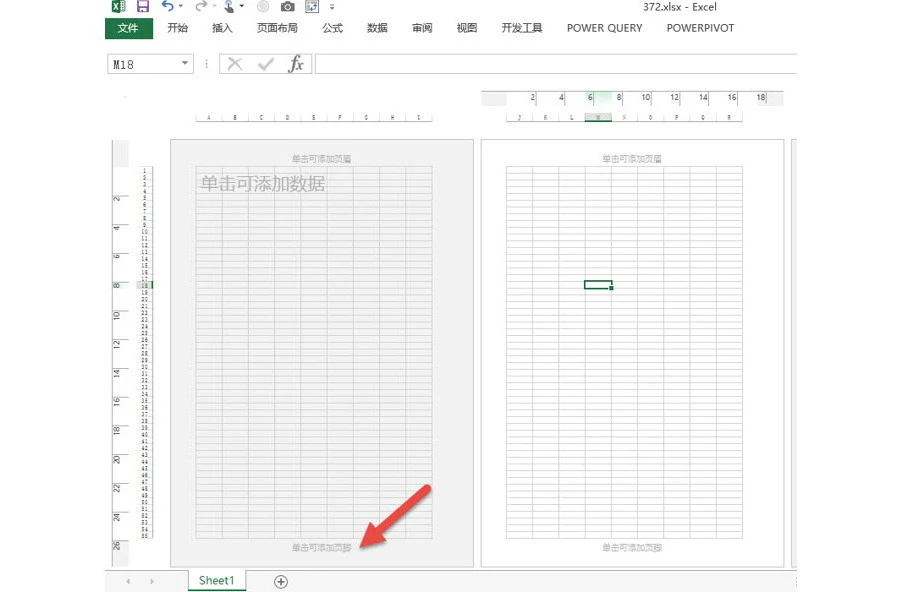Viewport: 900px width, 592px height.
Task: Open the 文件 tab
Action: tap(129, 28)
